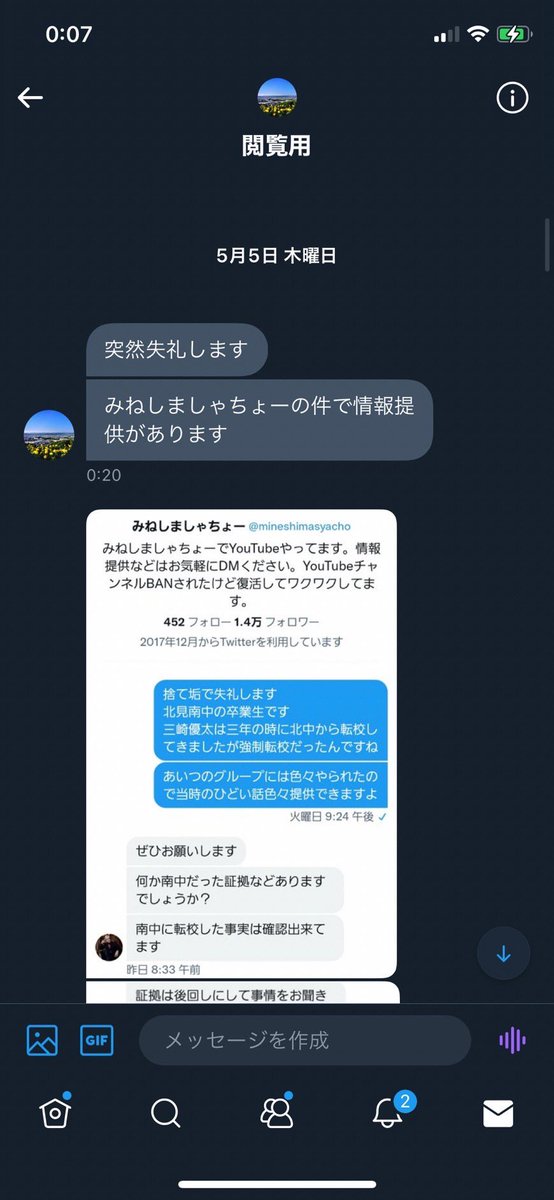This screenshot has width=554, height=1200.
Task: Tap the scrollbar indicator on right edge
Action: point(547,246)
